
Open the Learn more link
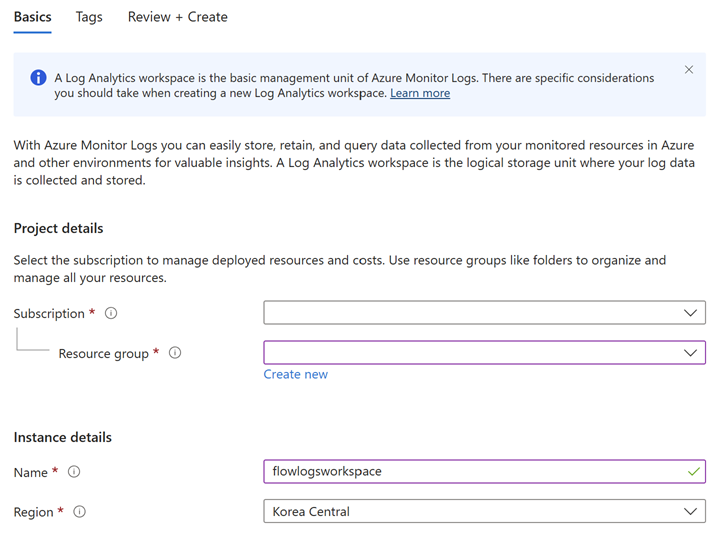click(420, 93)
